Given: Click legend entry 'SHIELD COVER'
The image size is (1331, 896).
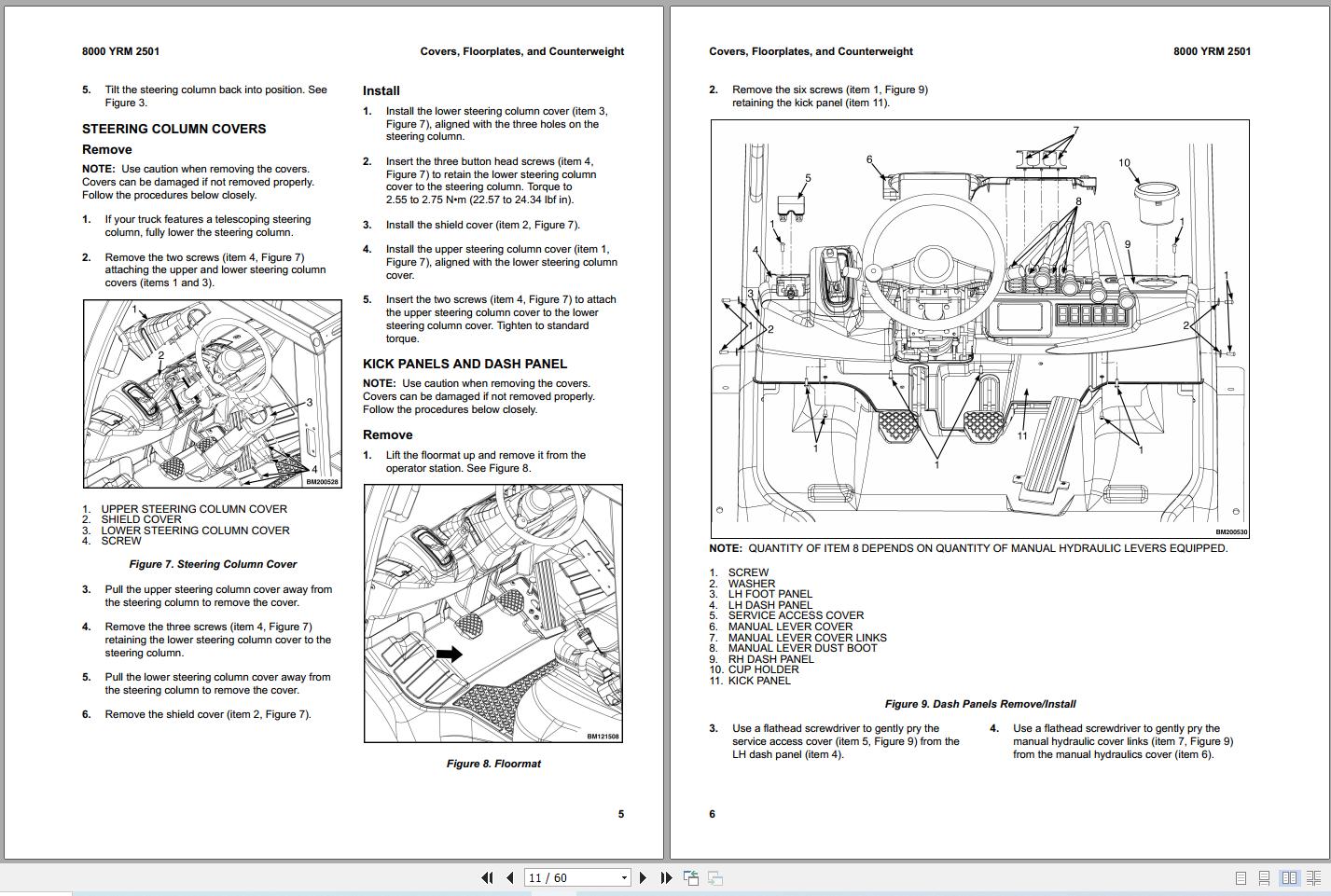Looking at the screenshot, I should click(141, 519).
